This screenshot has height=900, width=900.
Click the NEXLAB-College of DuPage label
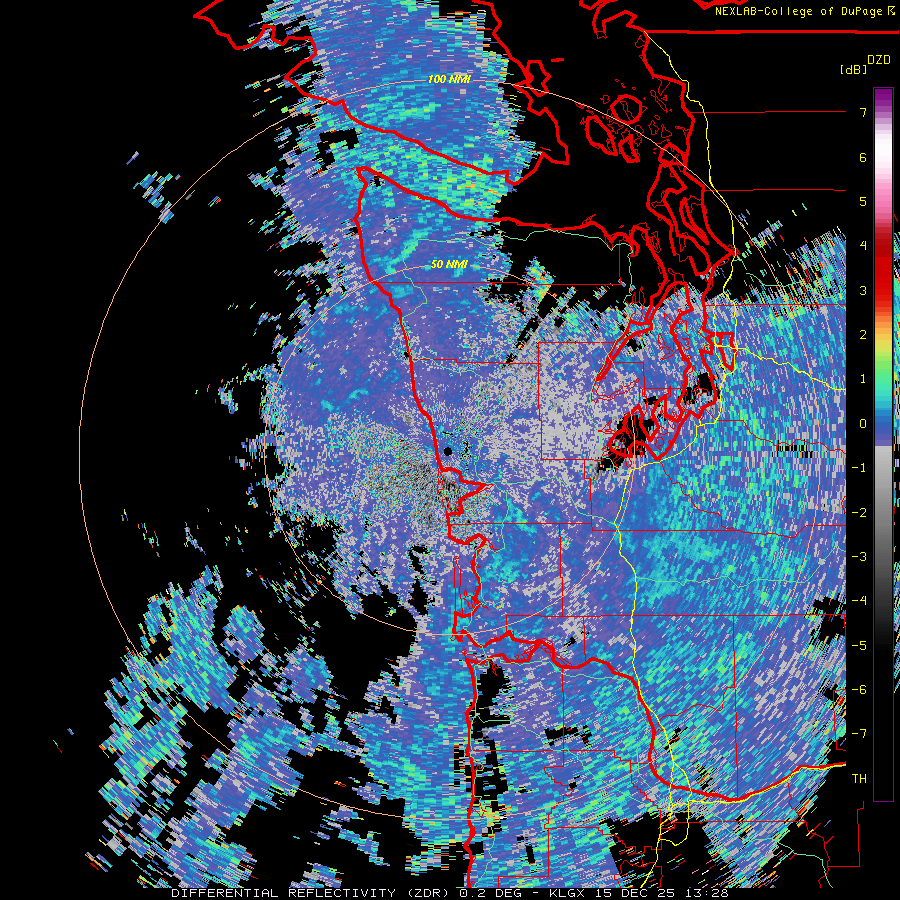pyautogui.click(x=798, y=11)
